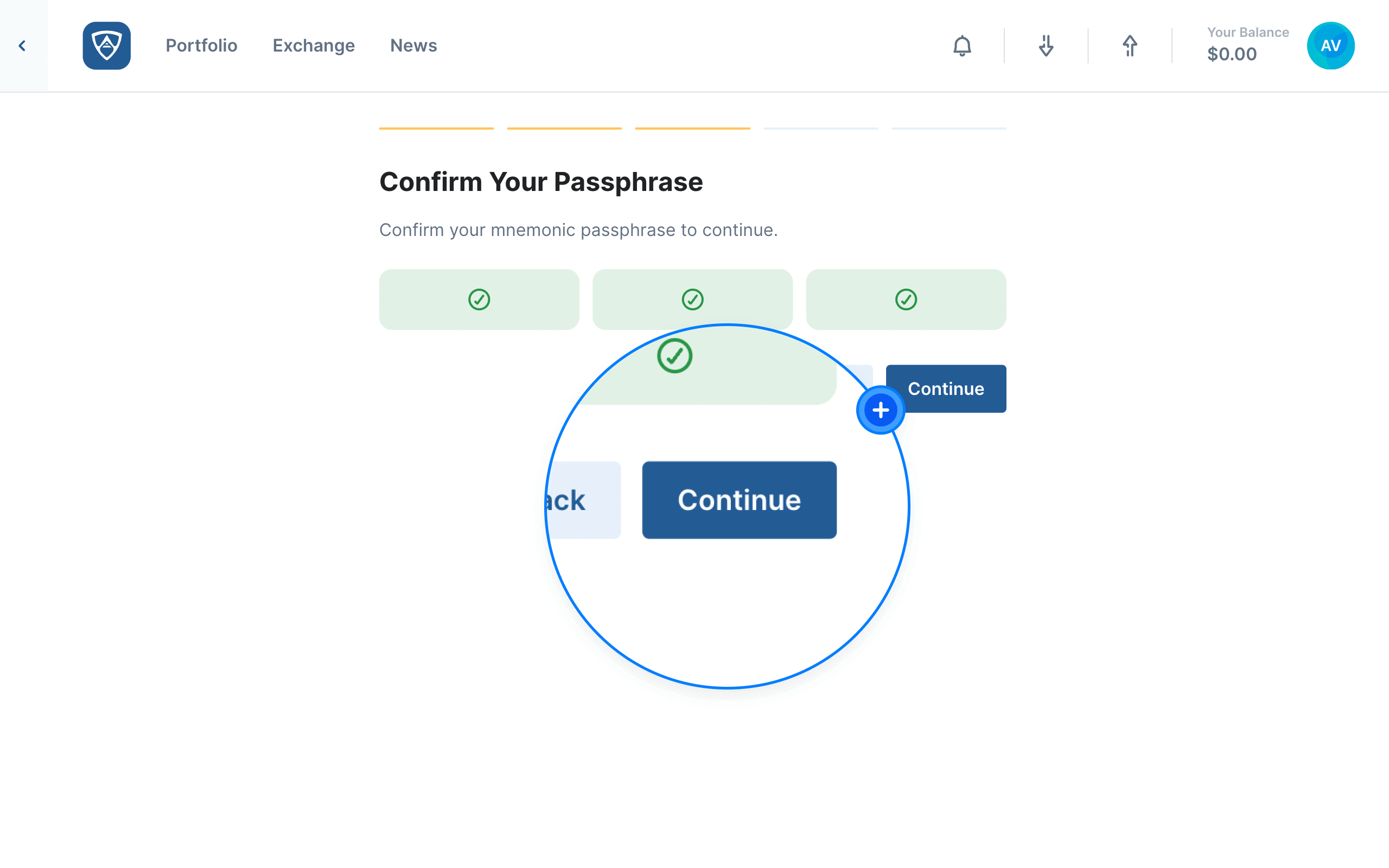Viewport: 1389px width, 868px height.
Task: Open the AV user avatar menu
Action: pyautogui.click(x=1330, y=46)
